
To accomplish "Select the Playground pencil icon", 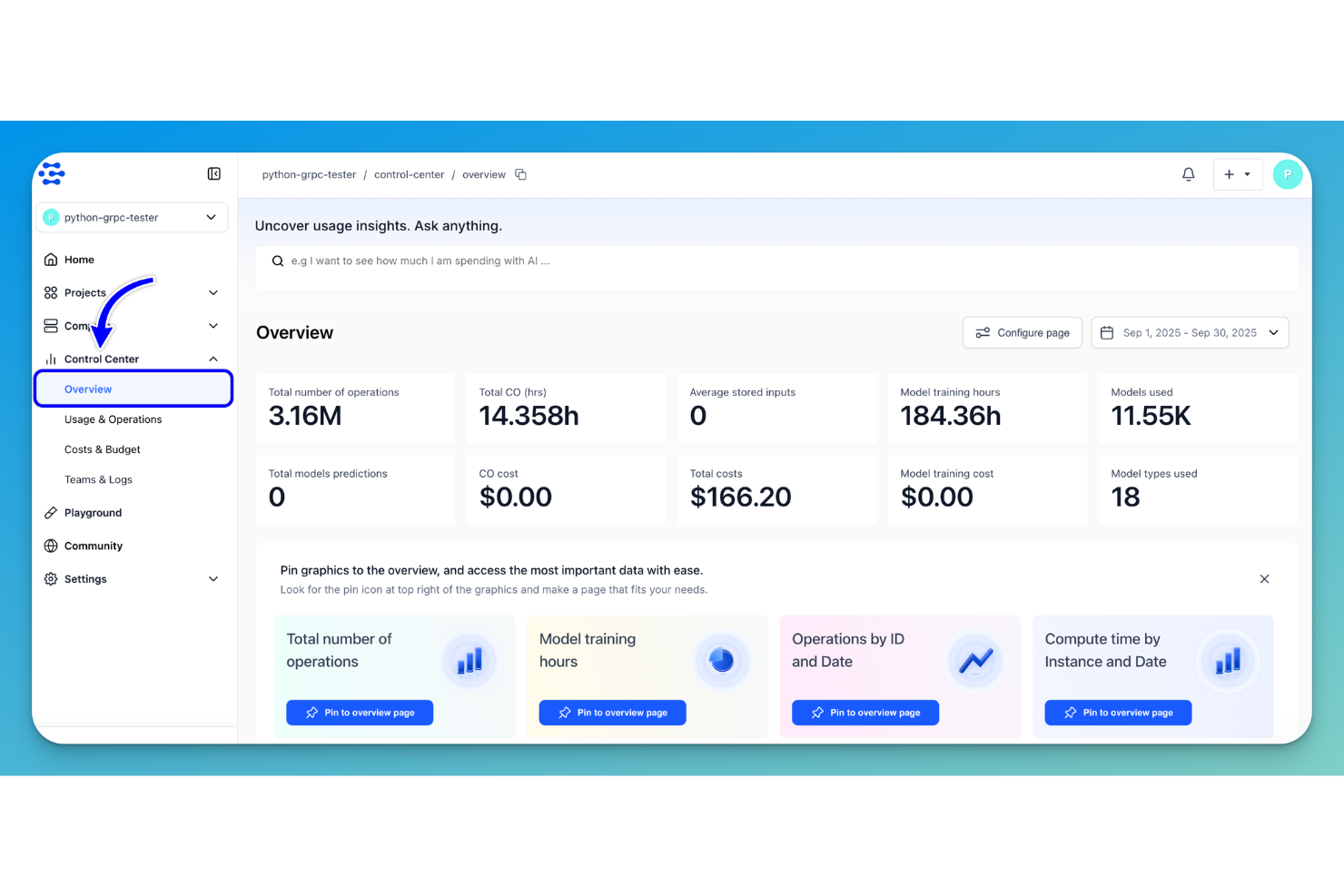I will point(51,512).
